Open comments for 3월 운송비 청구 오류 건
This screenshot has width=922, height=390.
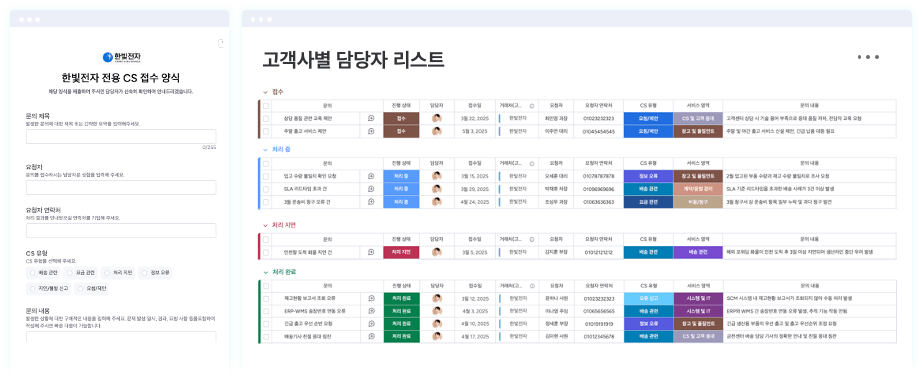point(371,202)
